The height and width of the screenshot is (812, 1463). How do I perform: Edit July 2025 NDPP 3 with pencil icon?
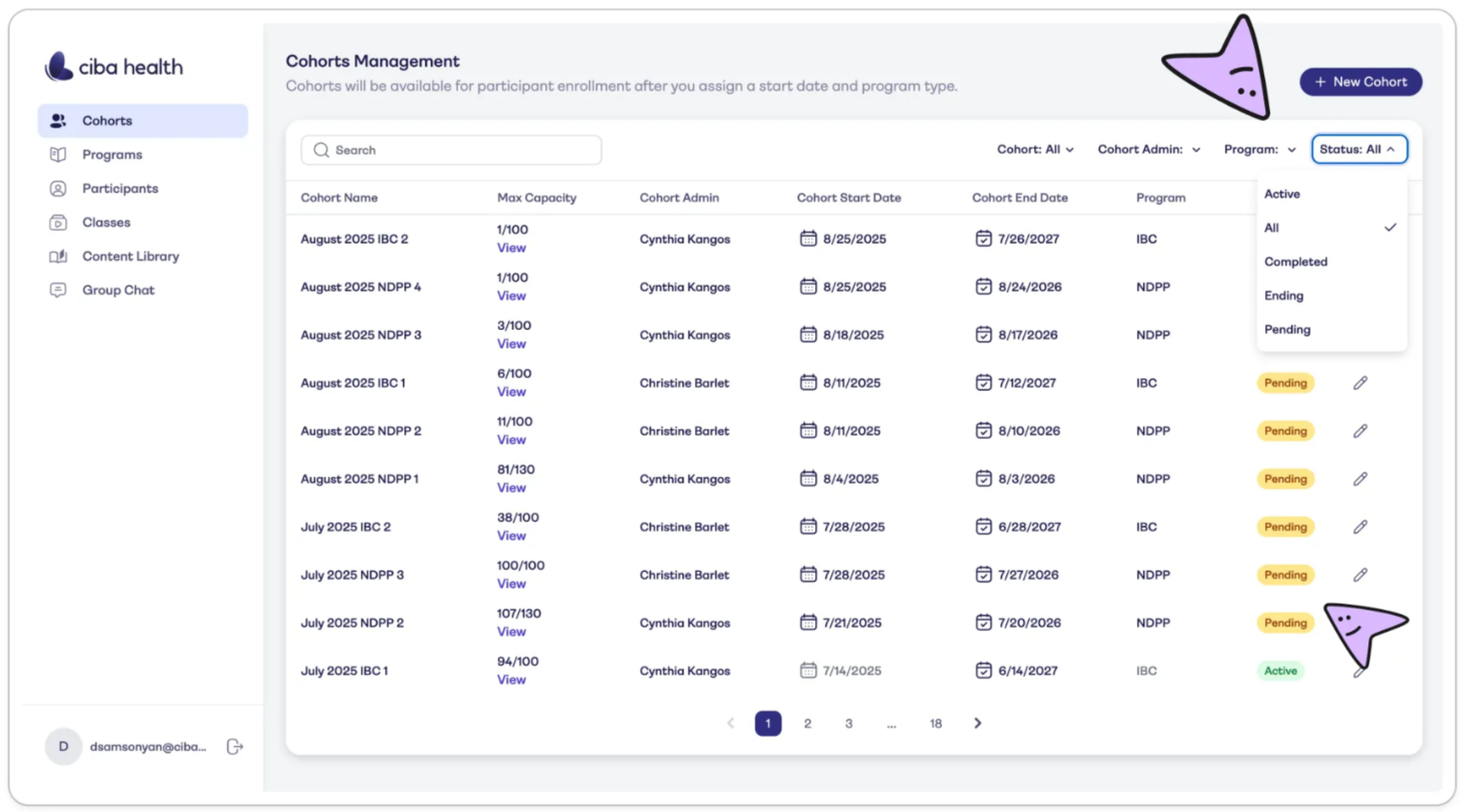click(x=1360, y=574)
